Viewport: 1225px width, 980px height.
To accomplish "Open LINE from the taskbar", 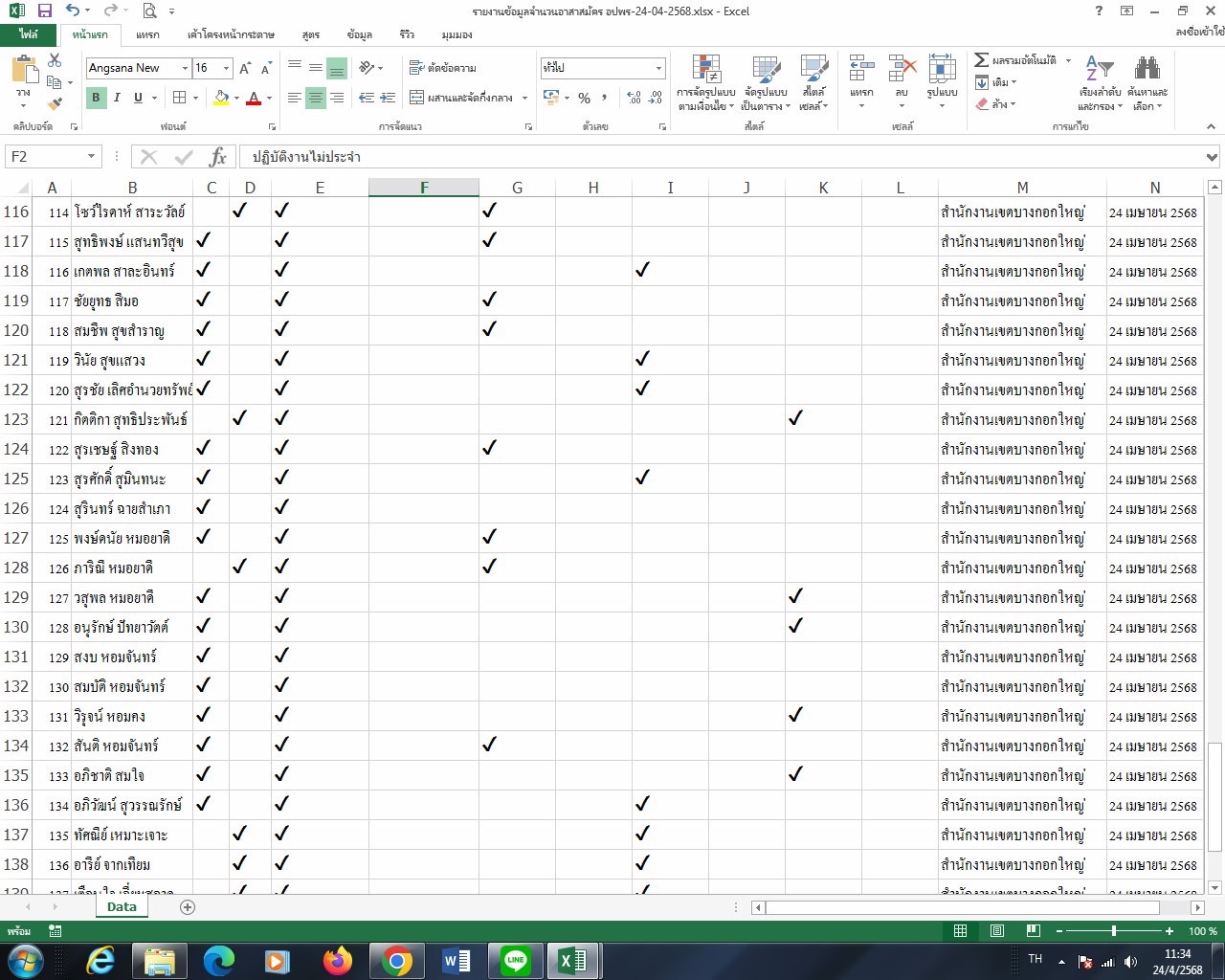I will (516, 960).
